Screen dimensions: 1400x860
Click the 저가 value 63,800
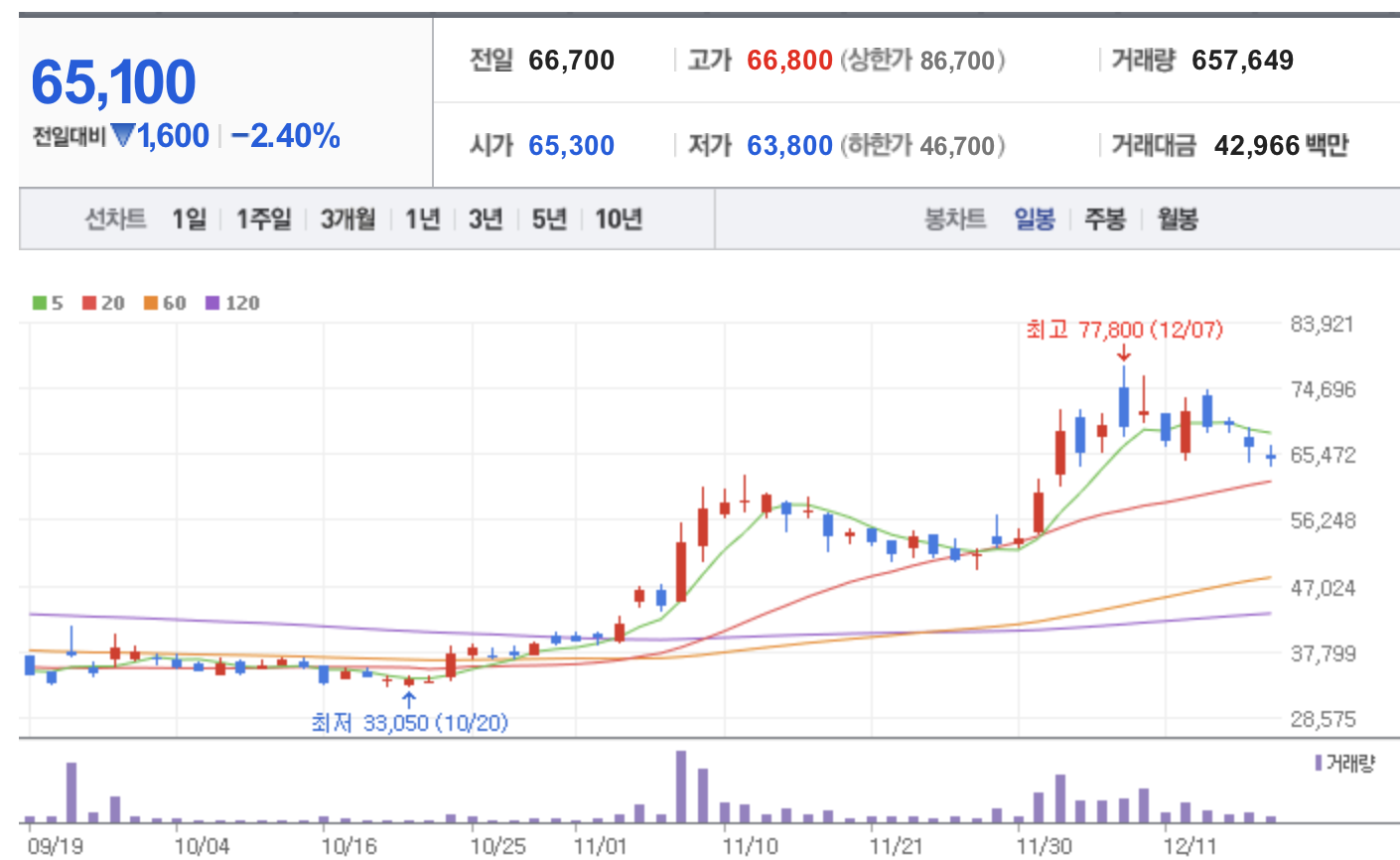tap(789, 146)
